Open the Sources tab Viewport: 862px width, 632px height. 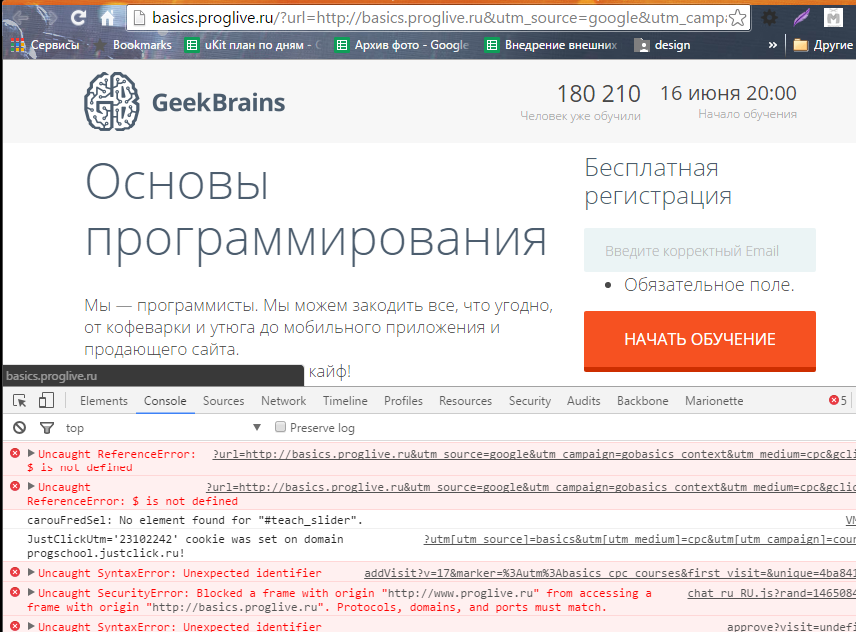tap(223, 401)
